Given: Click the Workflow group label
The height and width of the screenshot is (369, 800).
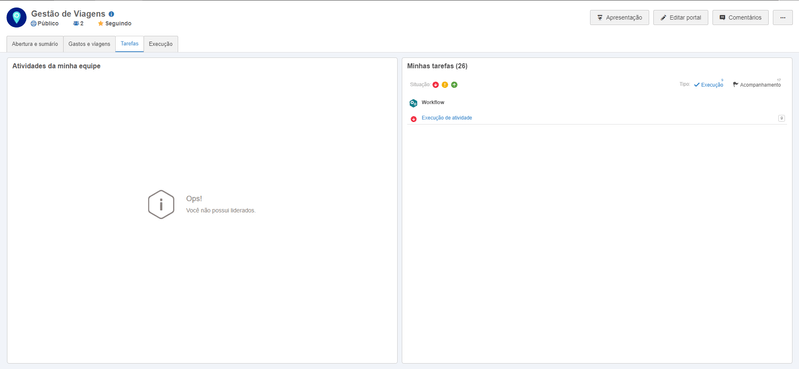Looking at the screenshot, I should (433, 103).
